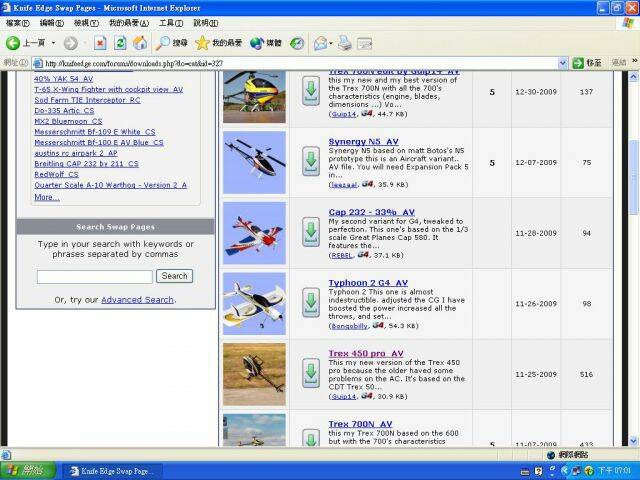Click page vertical scrollbar thumb
The height and width of the screenshot is (480, 640).
click(x=633, y=177)
